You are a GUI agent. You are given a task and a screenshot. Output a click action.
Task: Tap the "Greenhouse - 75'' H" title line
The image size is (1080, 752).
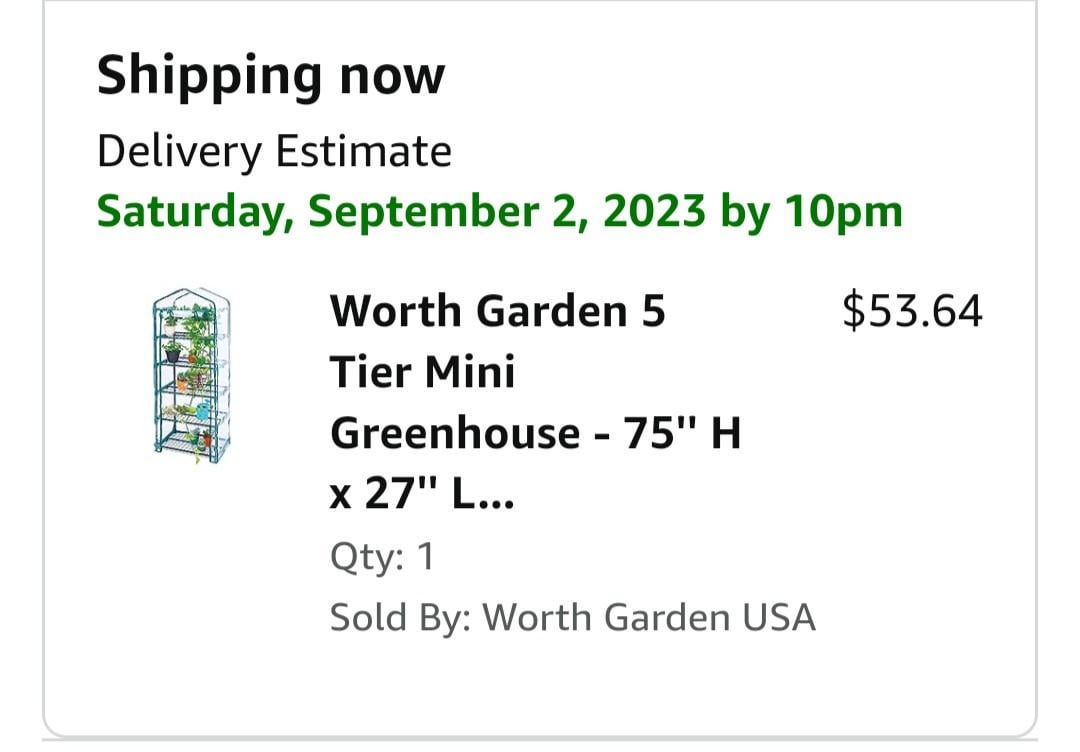[535, 434]
